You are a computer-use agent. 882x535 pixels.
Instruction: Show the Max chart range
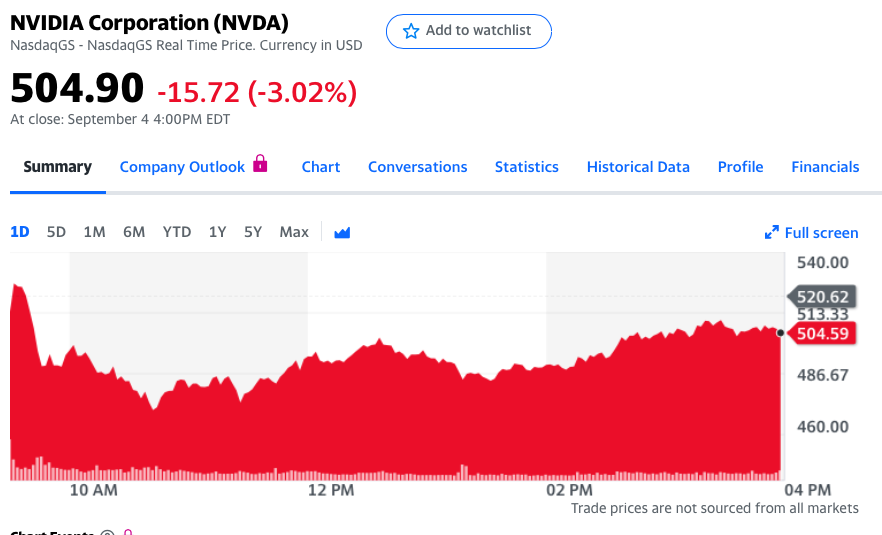coord(294,232)
